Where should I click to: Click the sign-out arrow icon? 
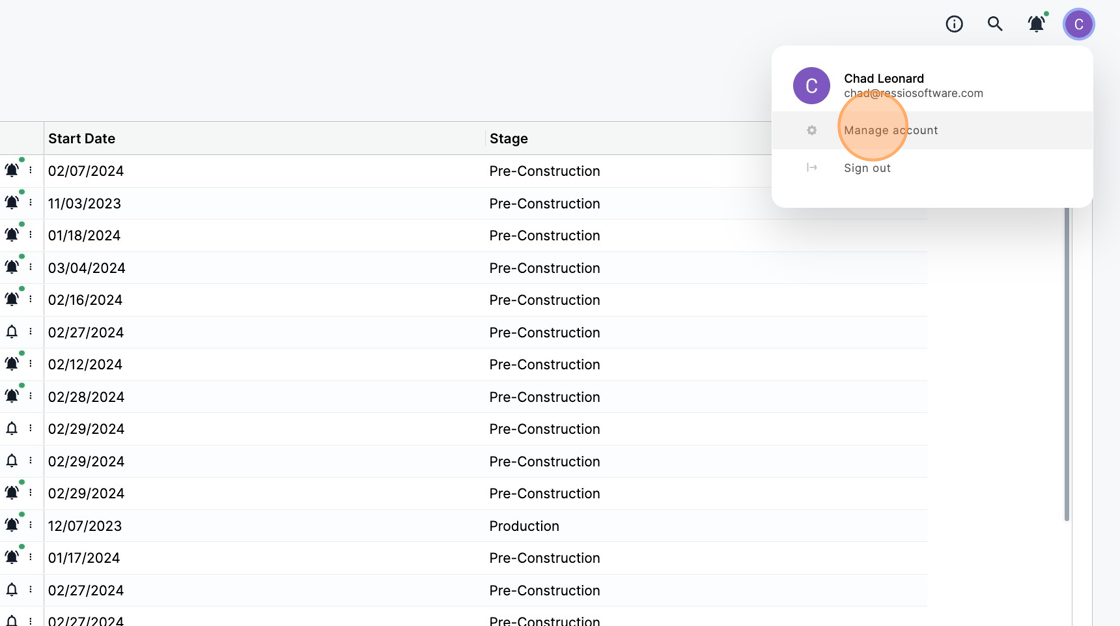click(x=811, y=167)
